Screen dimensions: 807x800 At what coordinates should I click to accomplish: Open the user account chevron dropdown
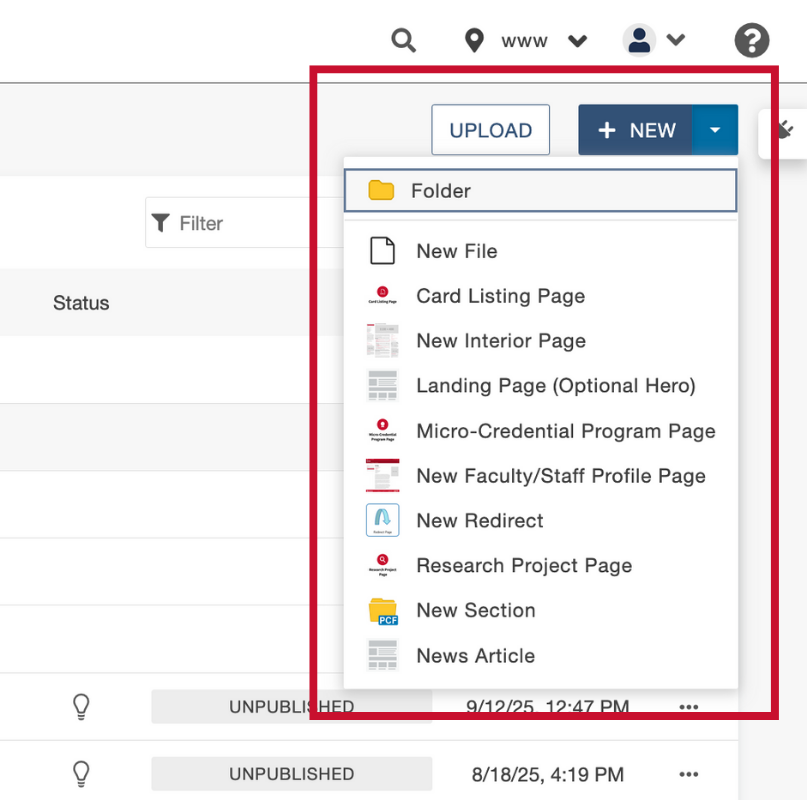click(x=677, y=40)
